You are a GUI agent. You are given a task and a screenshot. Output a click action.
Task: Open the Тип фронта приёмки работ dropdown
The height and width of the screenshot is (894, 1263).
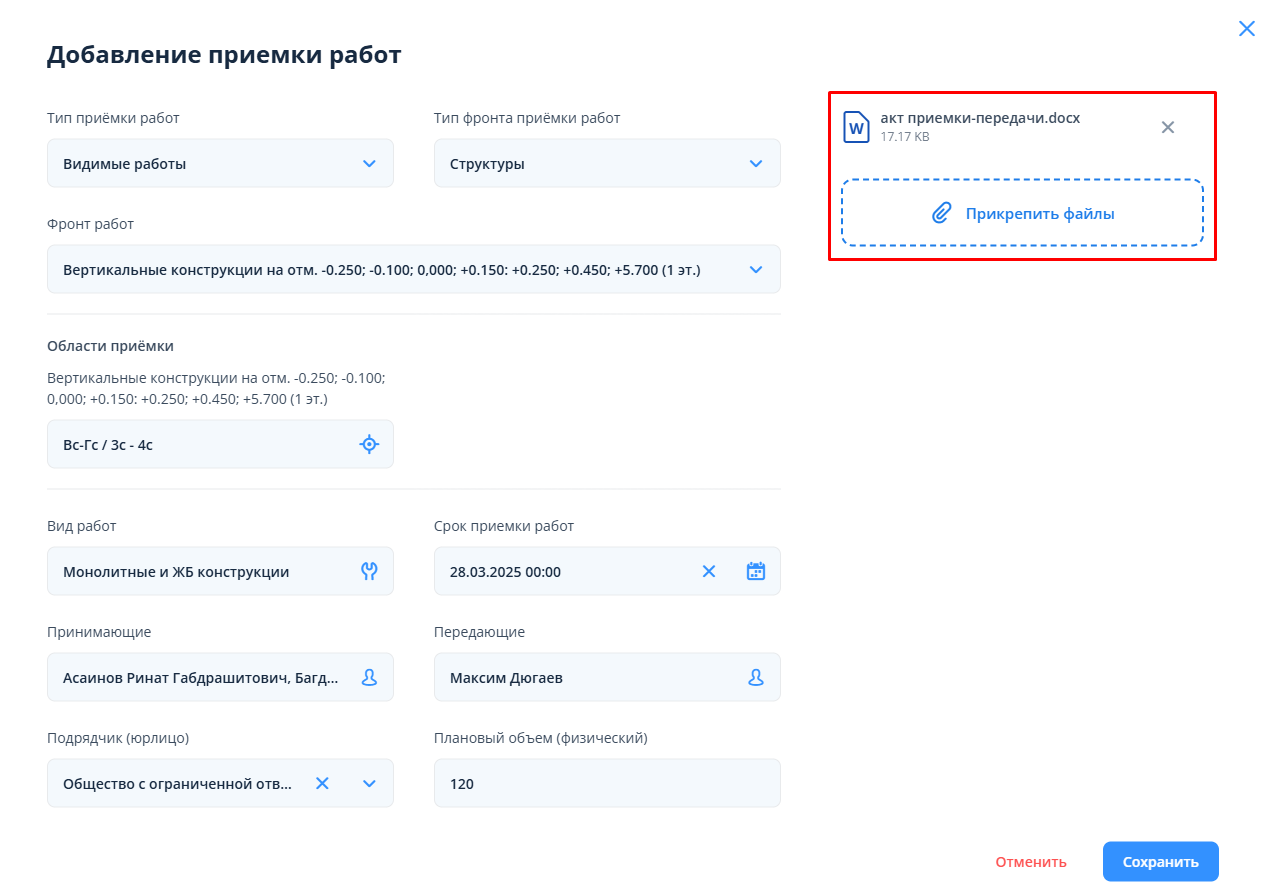tap(756, 163)
